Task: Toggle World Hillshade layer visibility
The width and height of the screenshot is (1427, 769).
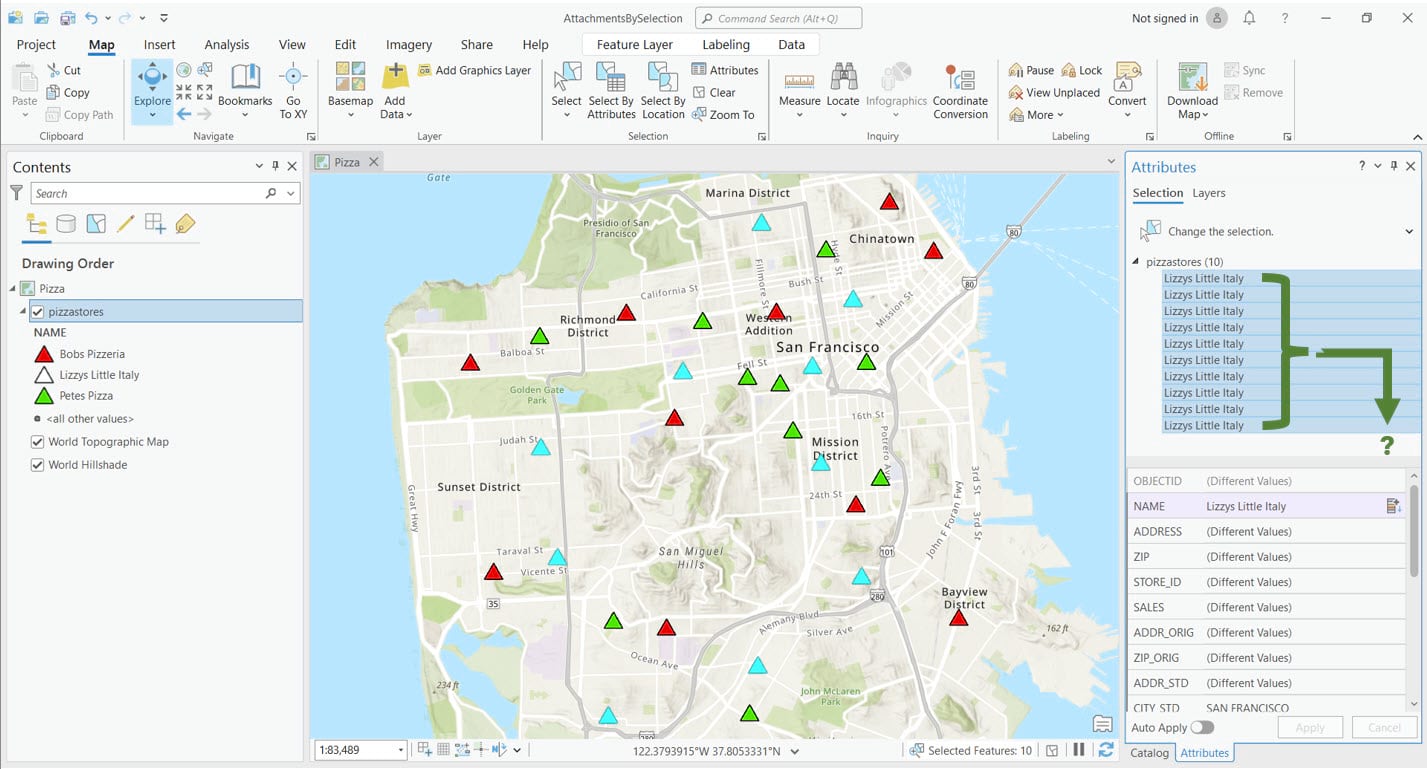Action: pos(37,464)
